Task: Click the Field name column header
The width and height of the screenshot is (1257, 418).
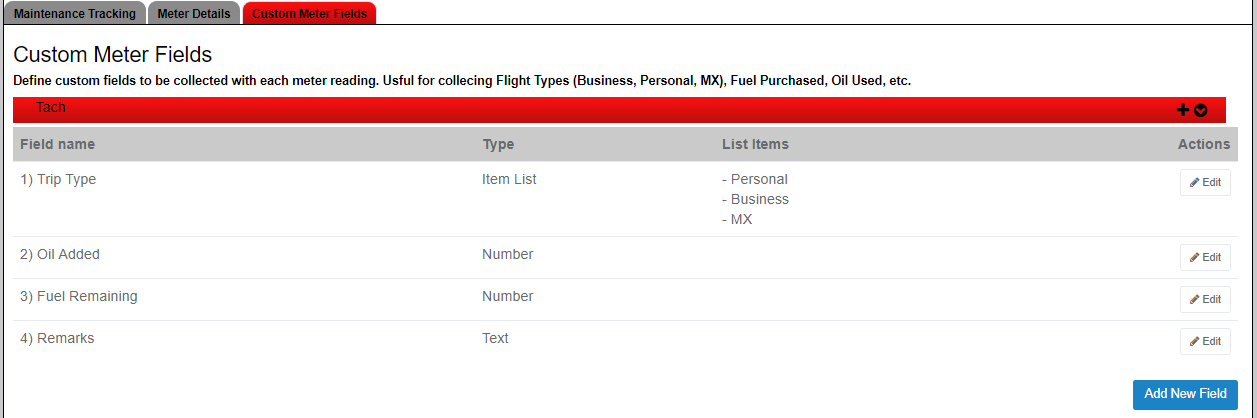Action: [58, 144]
